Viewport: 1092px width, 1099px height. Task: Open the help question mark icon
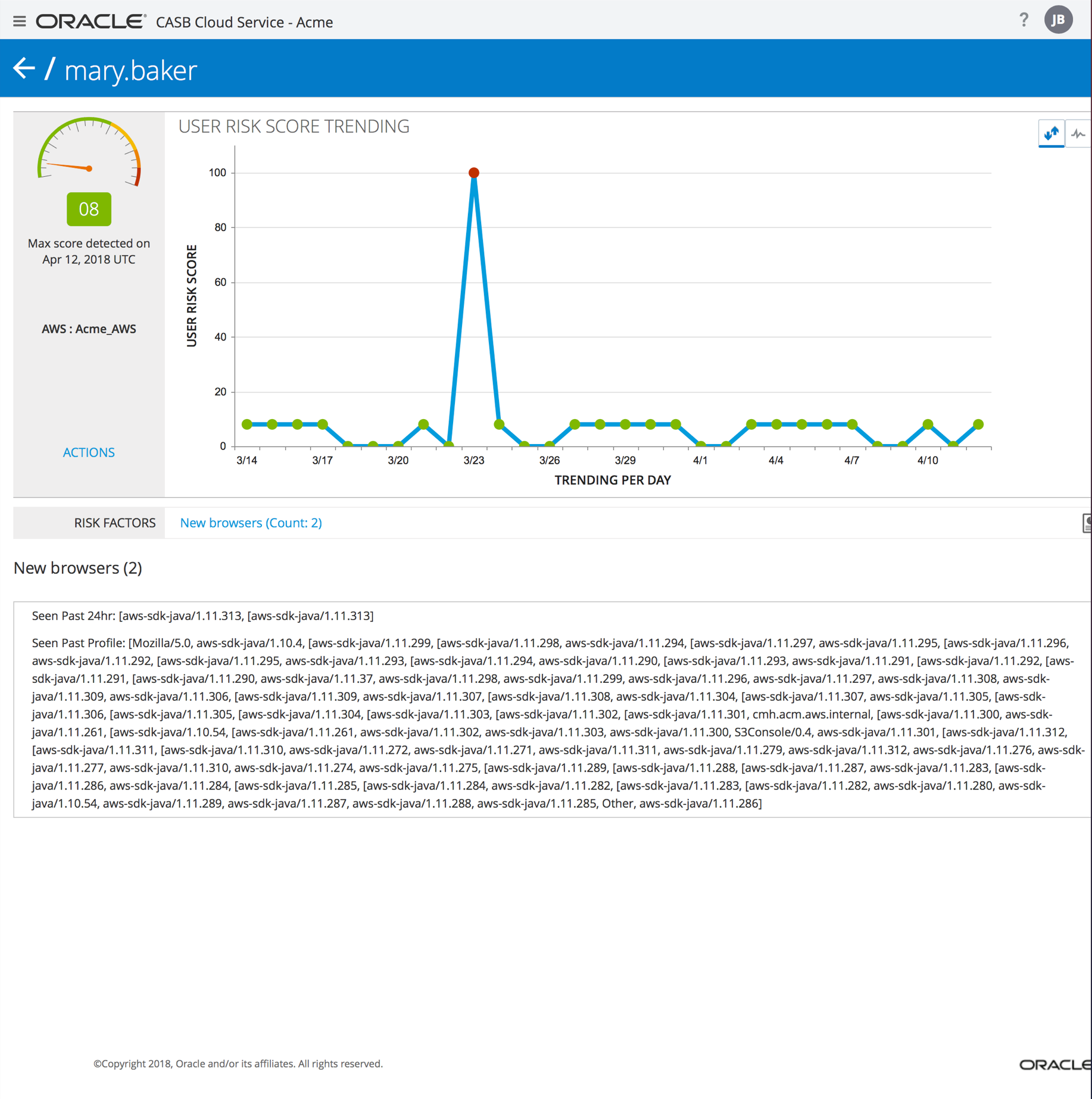coord(1023,20)
